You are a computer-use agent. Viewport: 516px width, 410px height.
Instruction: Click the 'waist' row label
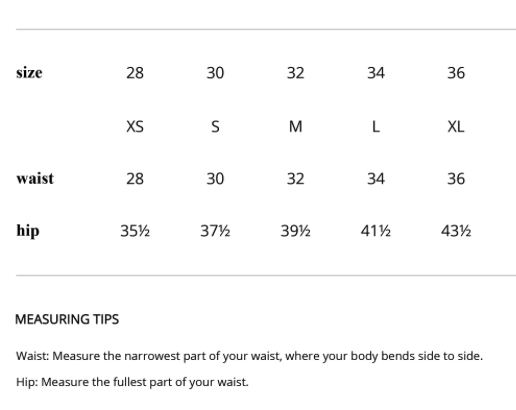click(35, 179)
